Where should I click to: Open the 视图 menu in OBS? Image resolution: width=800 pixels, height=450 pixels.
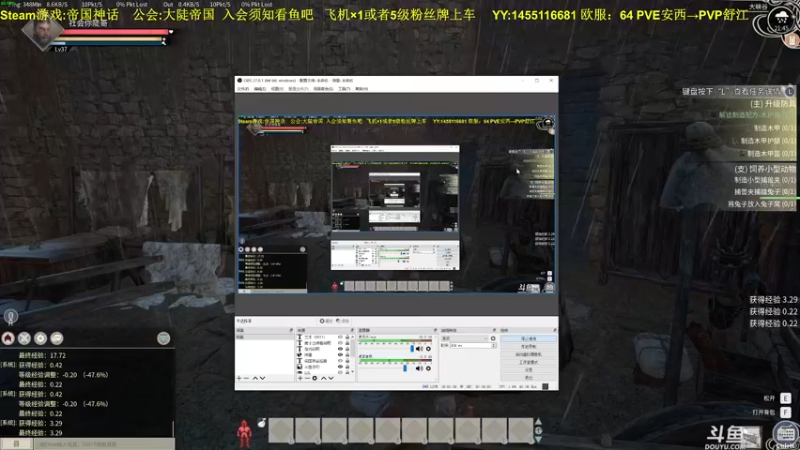click(x=277, y=89)
